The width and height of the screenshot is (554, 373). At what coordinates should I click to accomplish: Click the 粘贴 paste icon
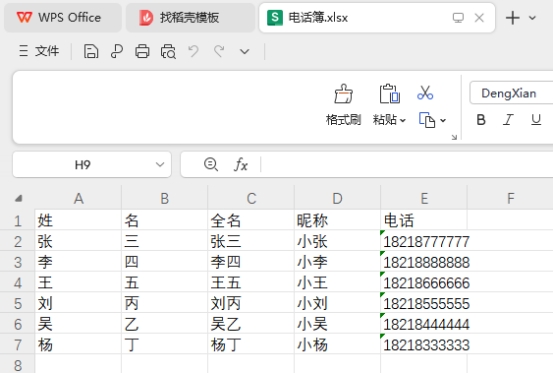click(x=389, y=94)
